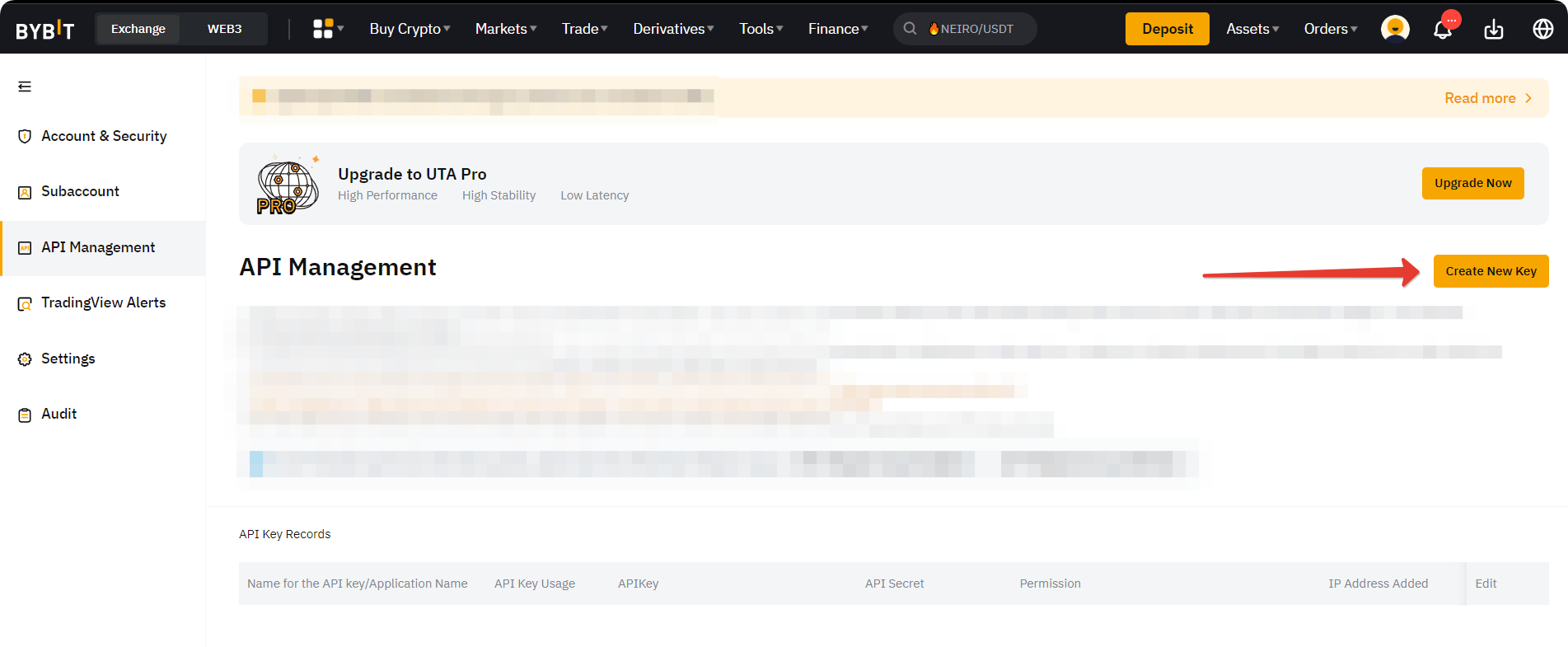Click the API Management sidebar icon
The width and height of the screenshot is (1568, 647).
point(25,248)
